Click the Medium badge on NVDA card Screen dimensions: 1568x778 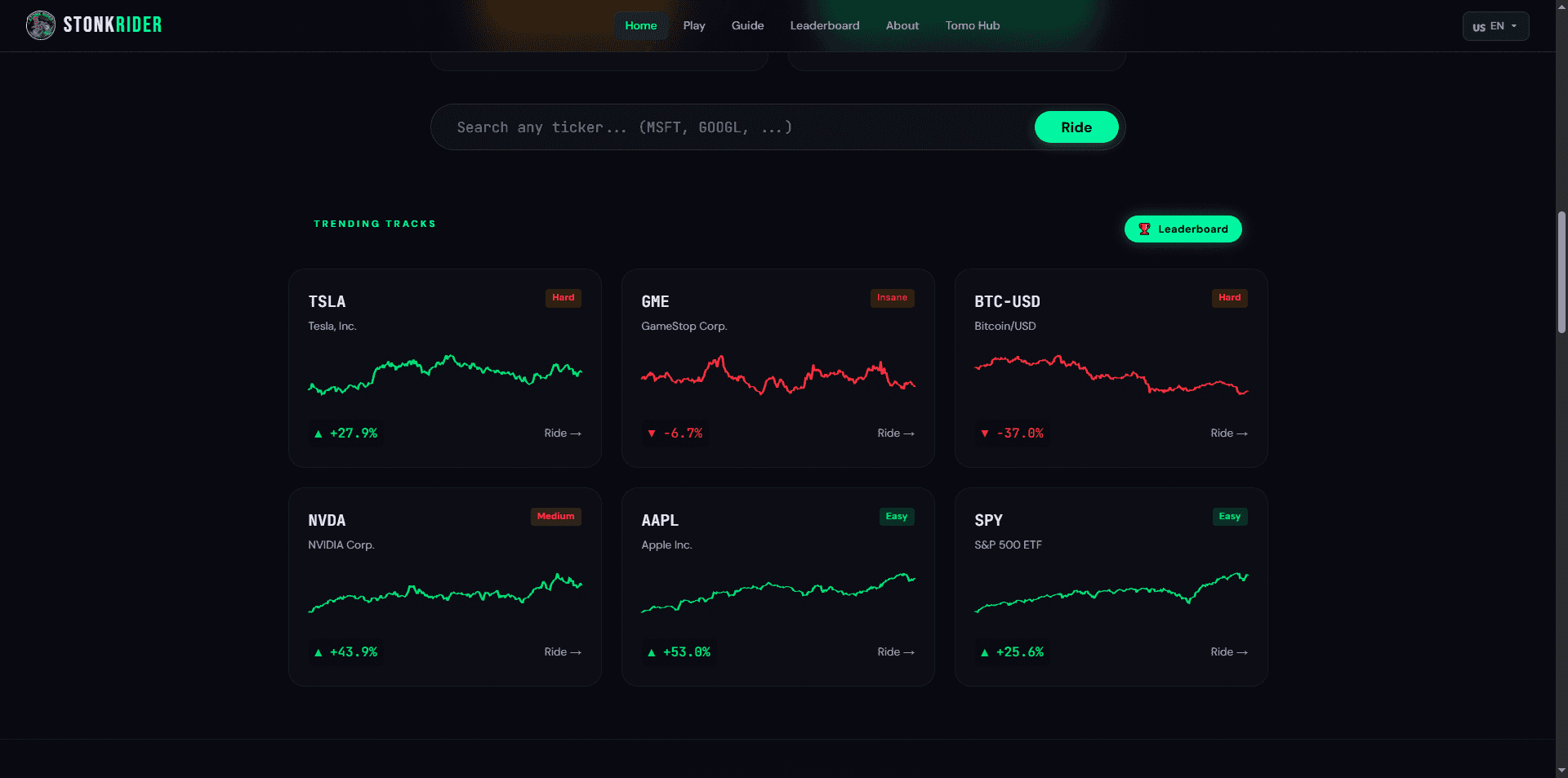(556, 517)
